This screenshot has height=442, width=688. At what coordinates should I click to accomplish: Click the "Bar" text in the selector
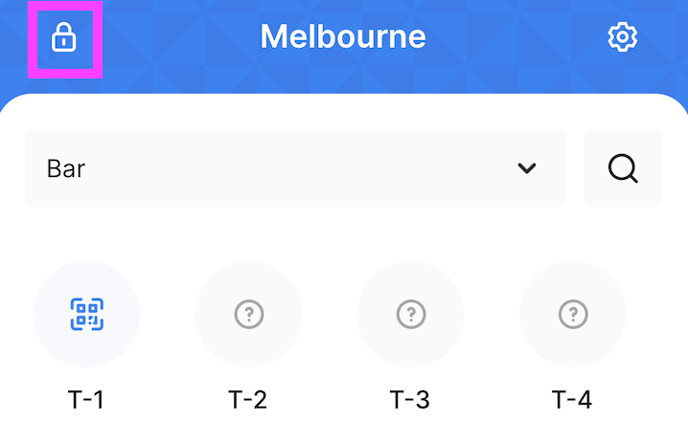(66, 169)
